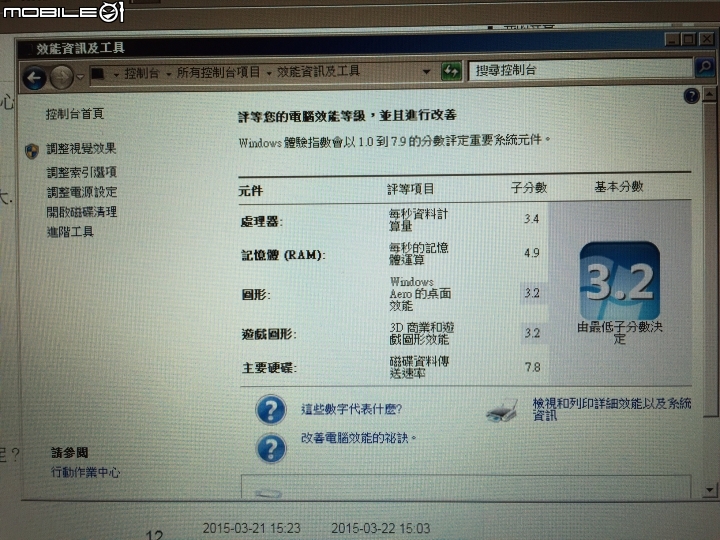This screenshot has height=540, width=720.
Task: Open 開啟磁碟清理
Action: point(82,212)
